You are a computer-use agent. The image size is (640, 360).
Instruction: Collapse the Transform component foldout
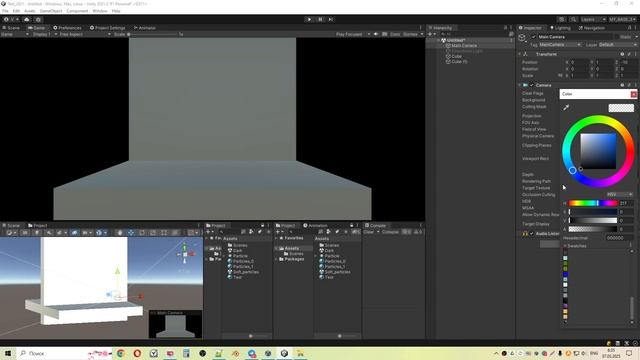pyautogui.click(x=520, y=54)
